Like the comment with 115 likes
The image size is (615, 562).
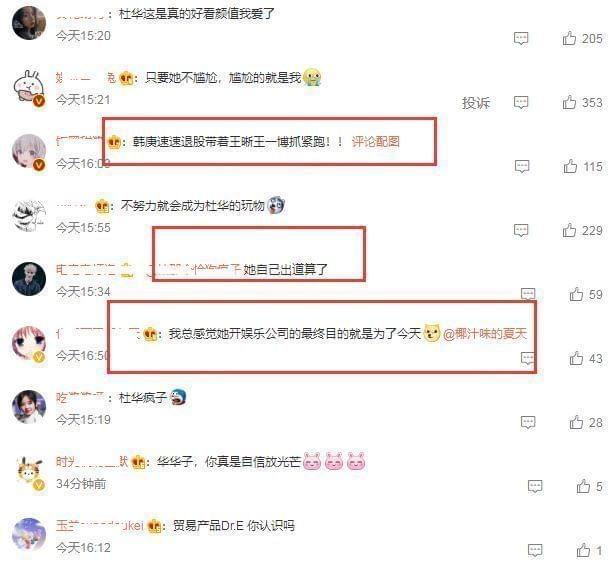(x=570, y=166)
